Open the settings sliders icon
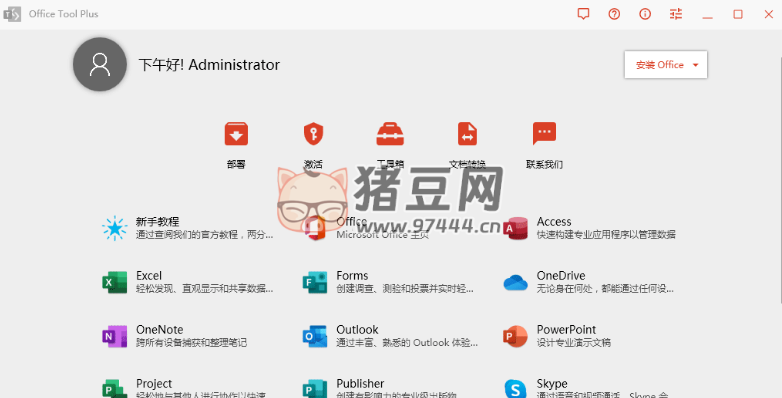 676,14
